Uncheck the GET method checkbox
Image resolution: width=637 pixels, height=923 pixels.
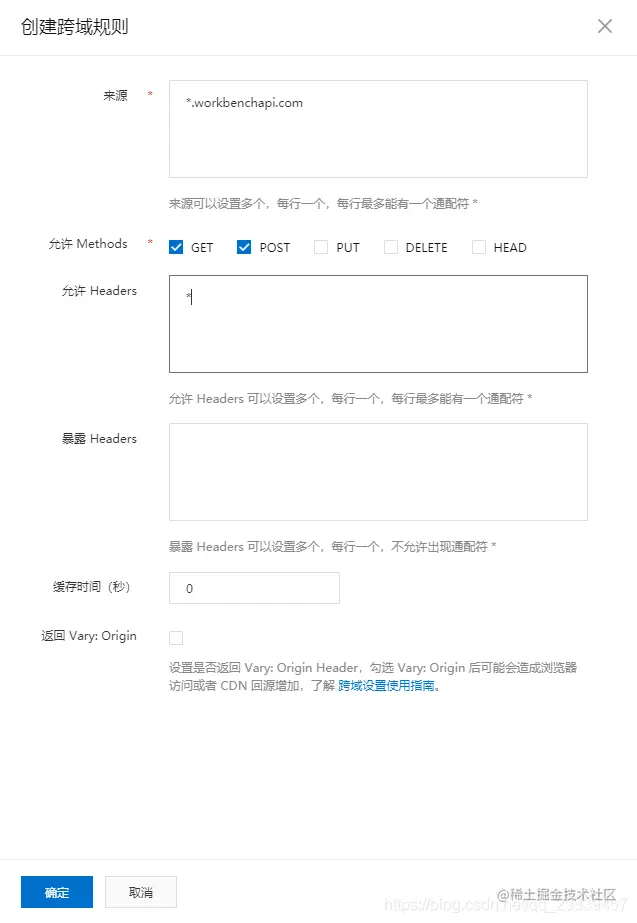click(176, 247)
